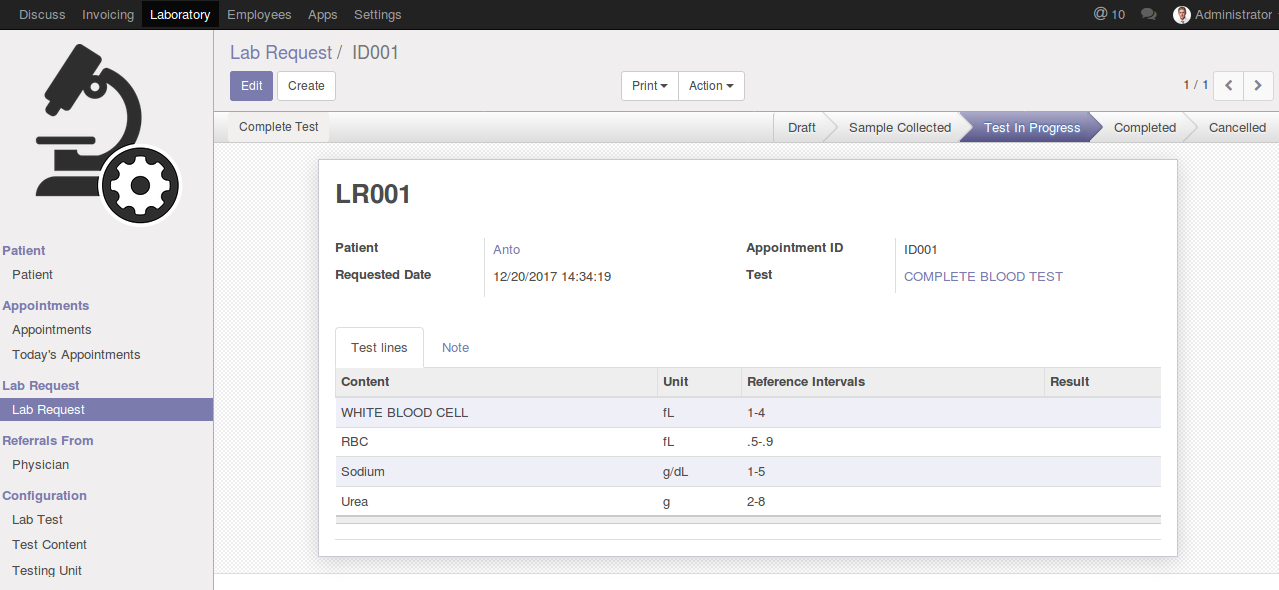Open COMPLETE BLOOD TEST link
The height and width of the screenshot is (590, 1279).
tap(983, 277)
